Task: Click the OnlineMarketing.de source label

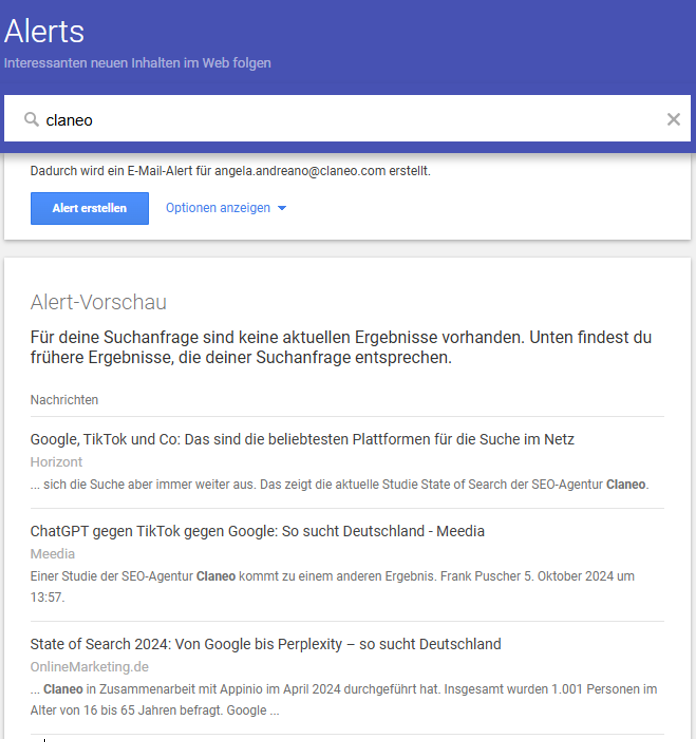Action: [x=89, y=667]
